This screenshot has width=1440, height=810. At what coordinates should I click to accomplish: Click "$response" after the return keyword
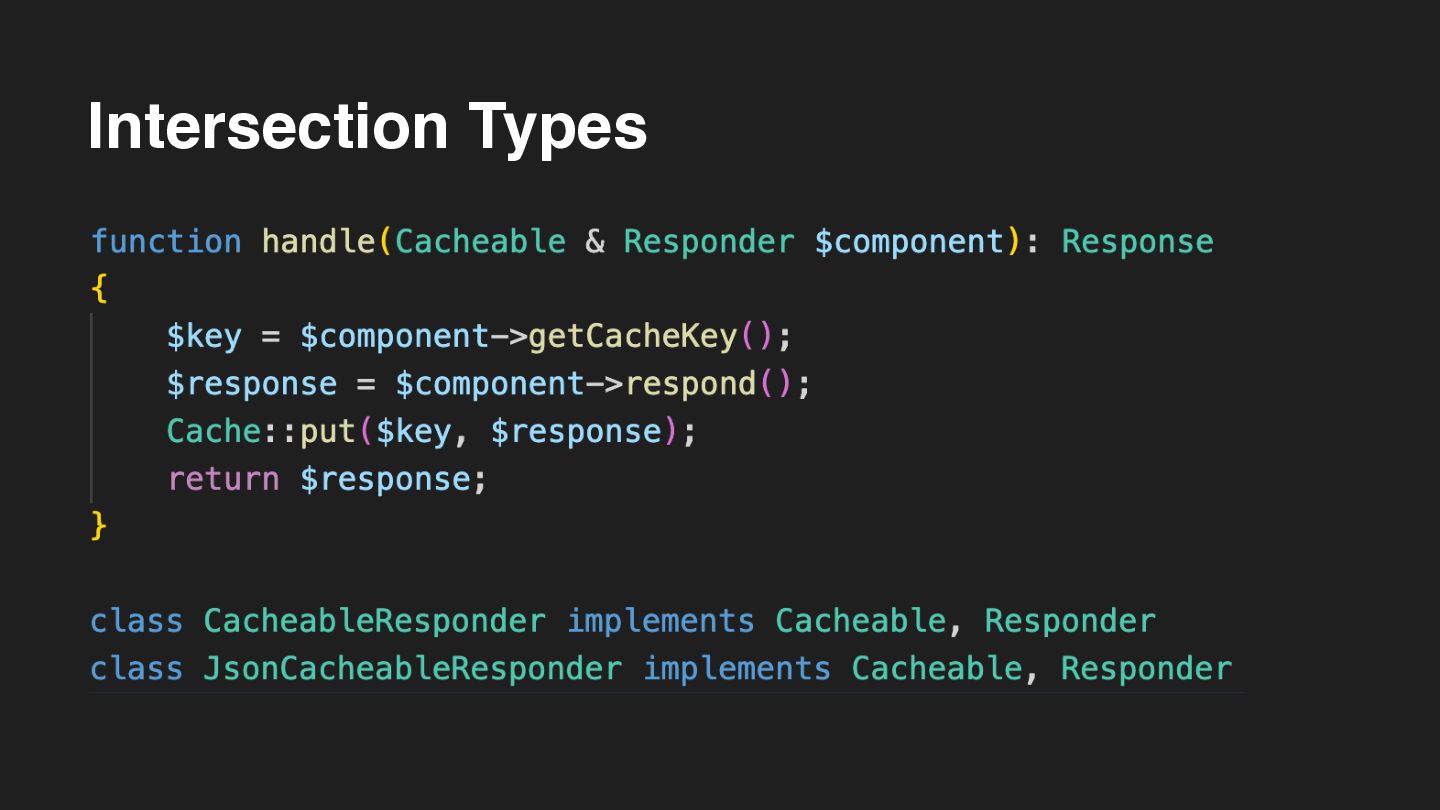tap(385, 479)
